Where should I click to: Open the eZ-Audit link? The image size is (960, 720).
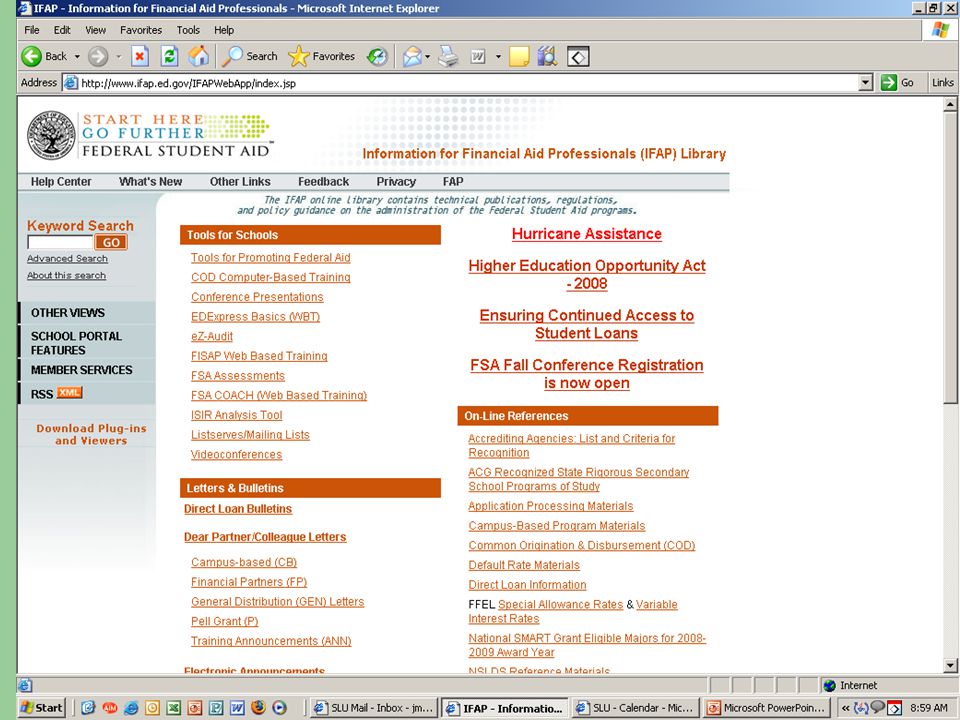[x=212, y=336]
